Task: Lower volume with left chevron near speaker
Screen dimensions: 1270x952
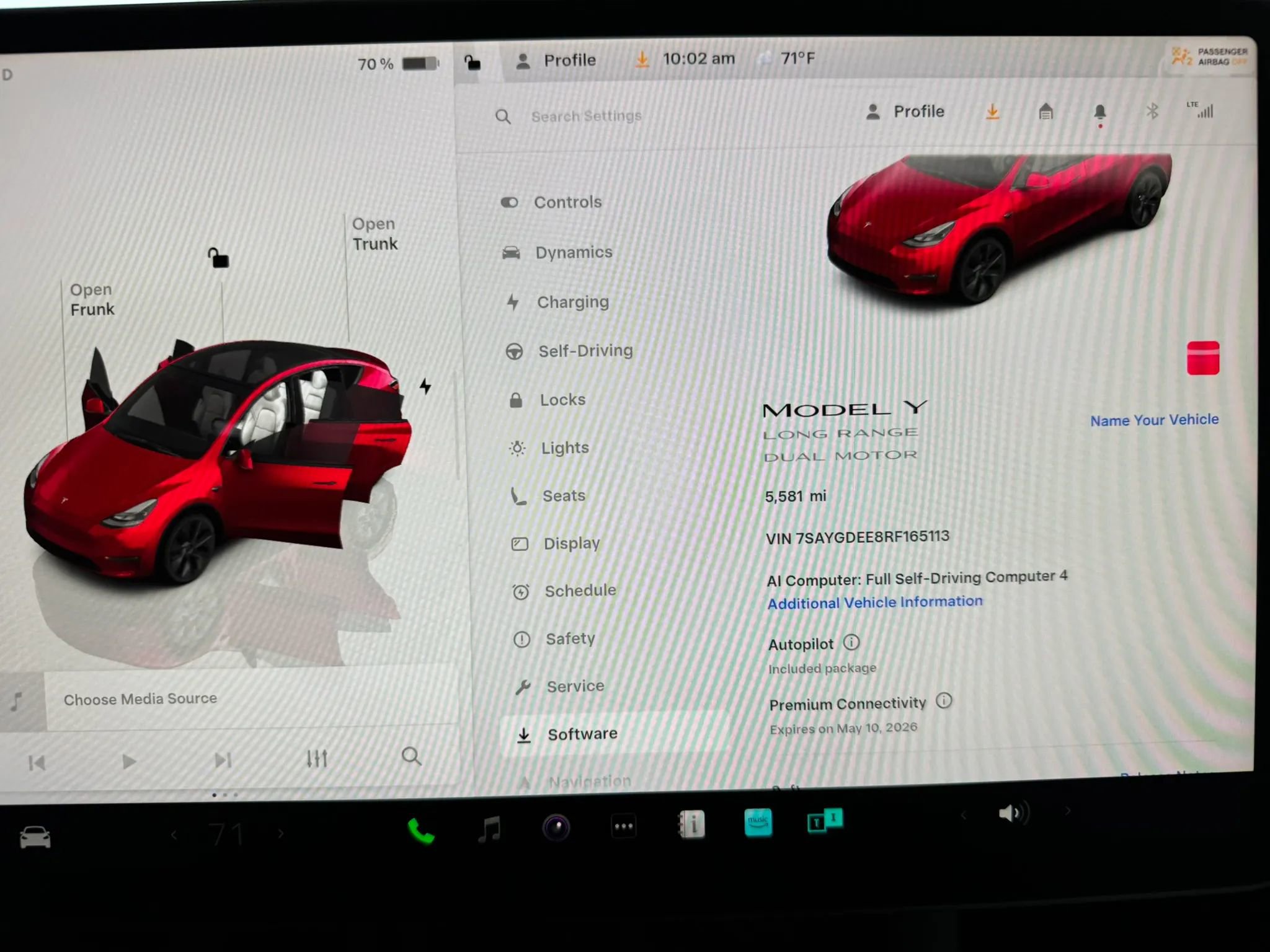Action: click(964, 815)
